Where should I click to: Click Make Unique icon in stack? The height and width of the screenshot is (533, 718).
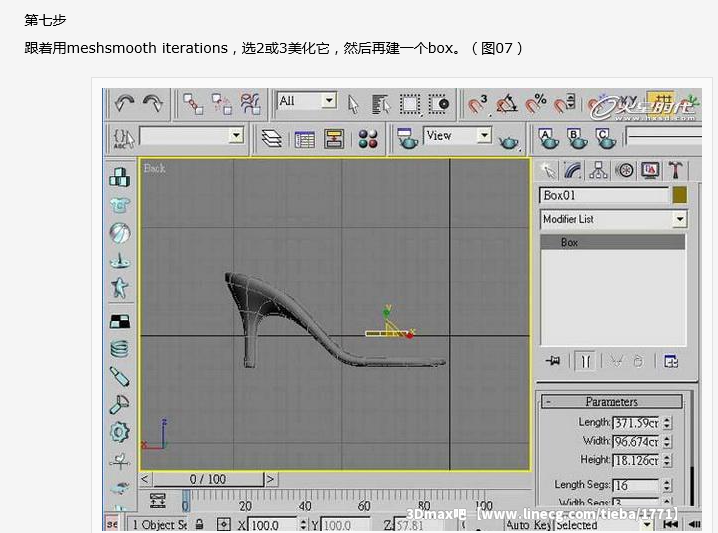(616, 361)
